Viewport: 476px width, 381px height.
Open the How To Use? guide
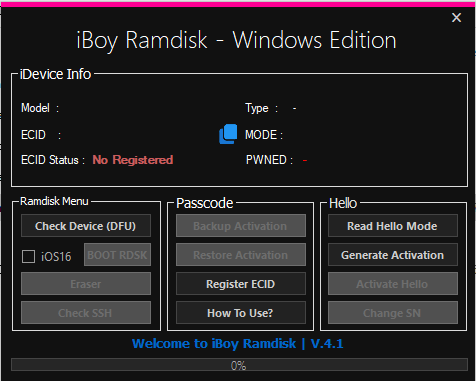[241, 313]
